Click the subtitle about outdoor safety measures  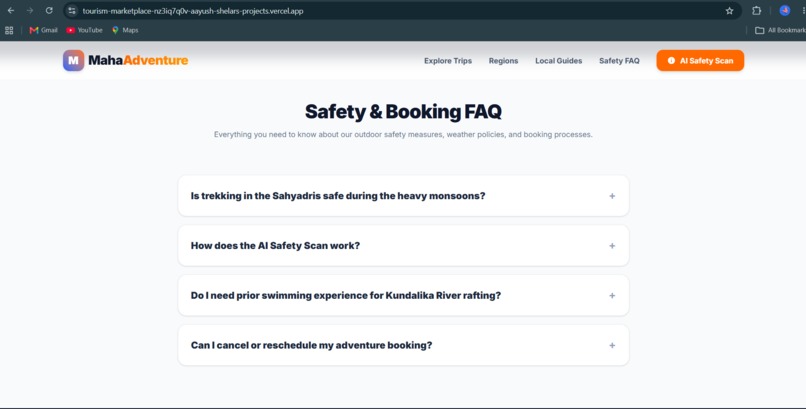pyautogui.click(x=404, y=135)
